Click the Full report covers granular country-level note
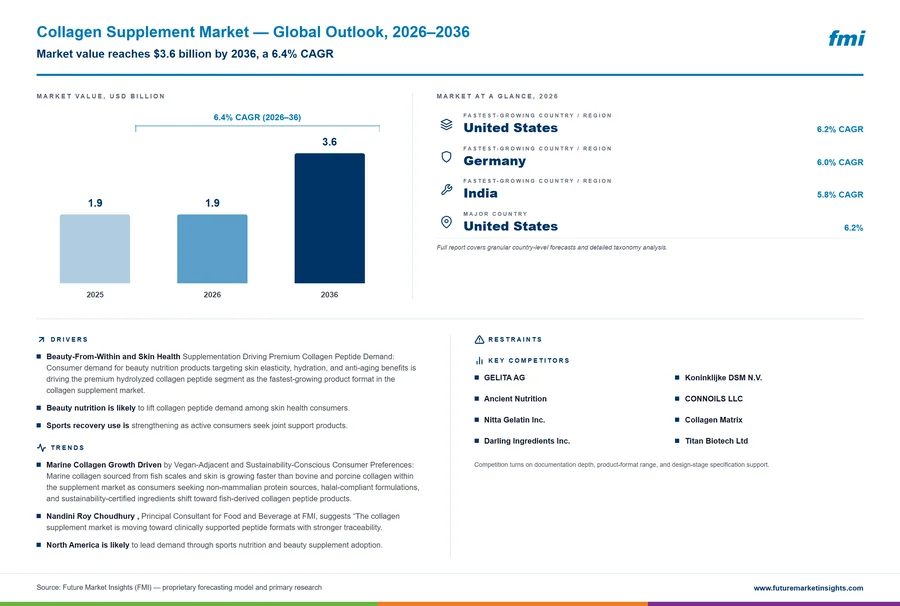The width and height of the screenshot is (900, 606). pos(552,248)
